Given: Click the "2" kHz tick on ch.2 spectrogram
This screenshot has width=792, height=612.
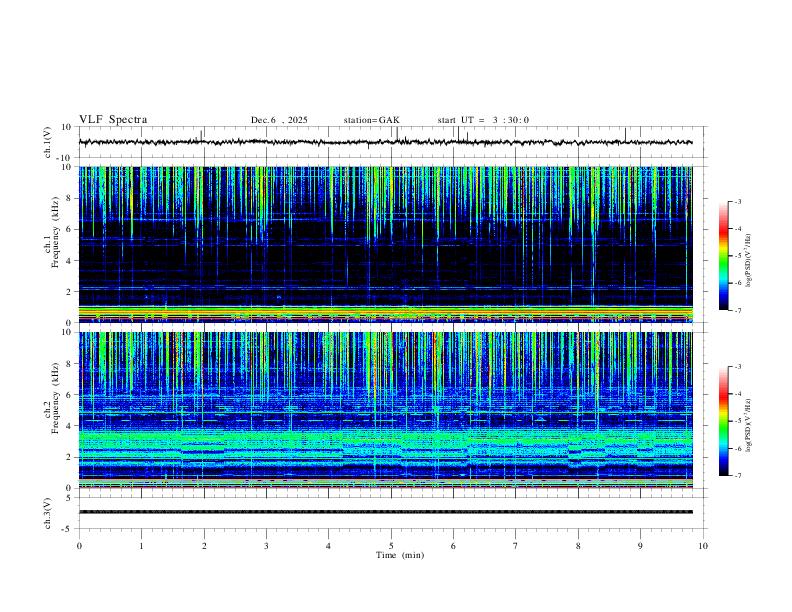Looking at the screenshot, I should (x=69, y=457).
